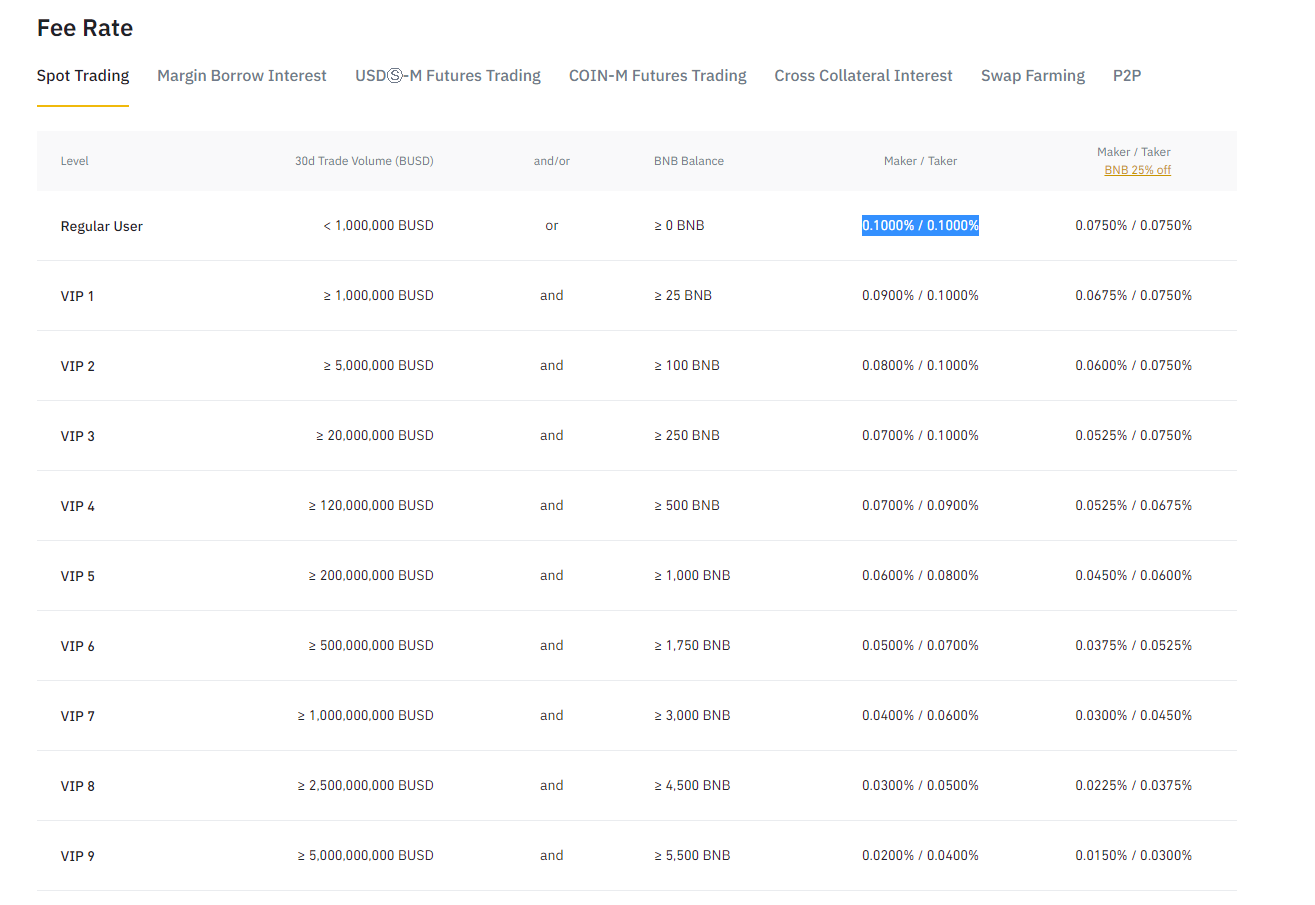Screen dimensions: 1315x905
Task: Select the "VIP 3" level cell
Action: (78, 436)
